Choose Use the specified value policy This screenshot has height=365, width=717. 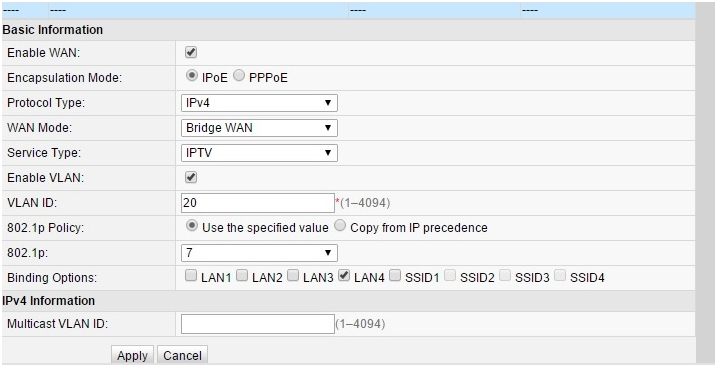(x=193, y=226)
